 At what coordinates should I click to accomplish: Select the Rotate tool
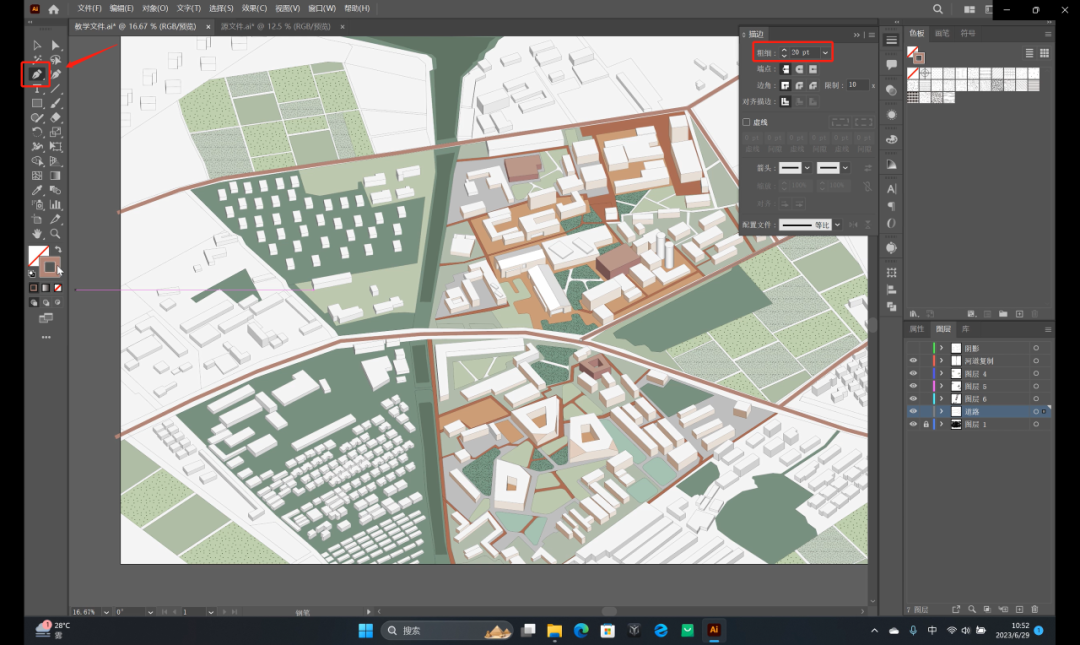[x=37, y=132]
